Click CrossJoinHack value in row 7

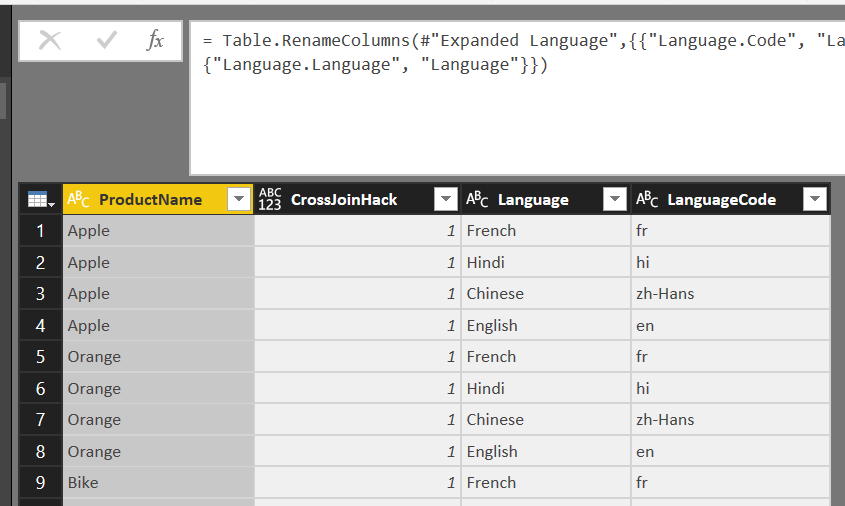pos(357,420)
